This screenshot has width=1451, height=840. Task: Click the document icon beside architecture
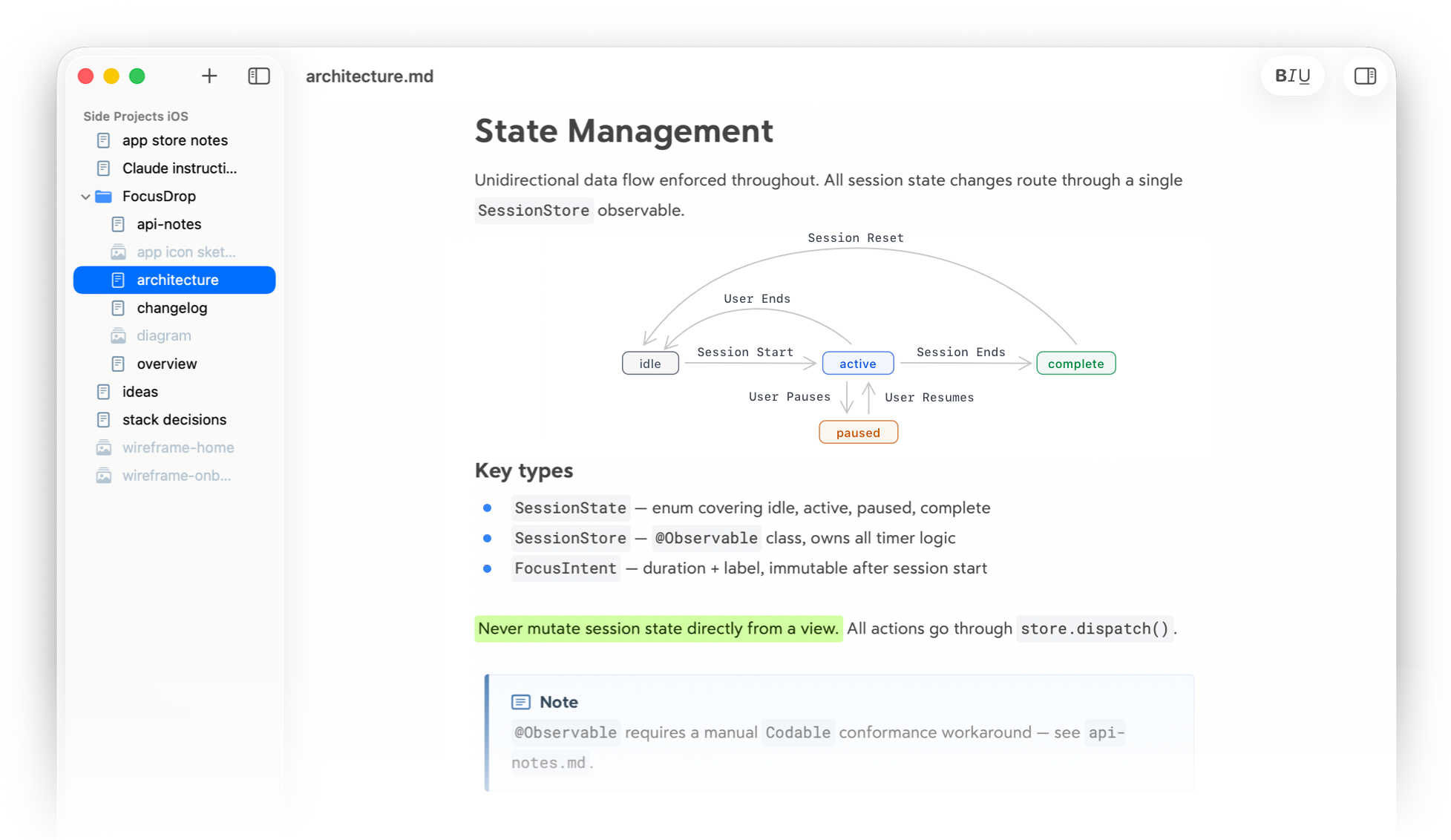pos(118,280)
